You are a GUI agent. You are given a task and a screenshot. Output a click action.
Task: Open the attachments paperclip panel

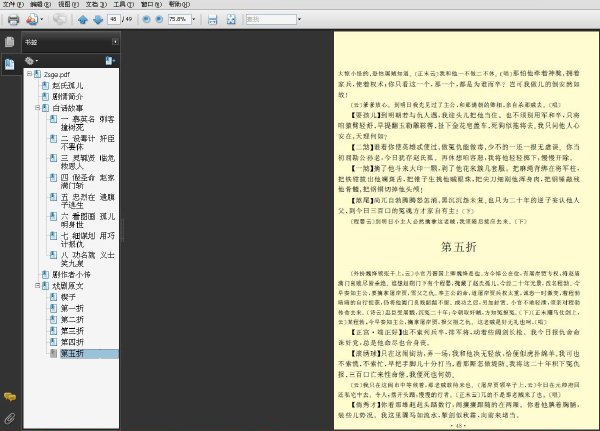click(10, 418)
